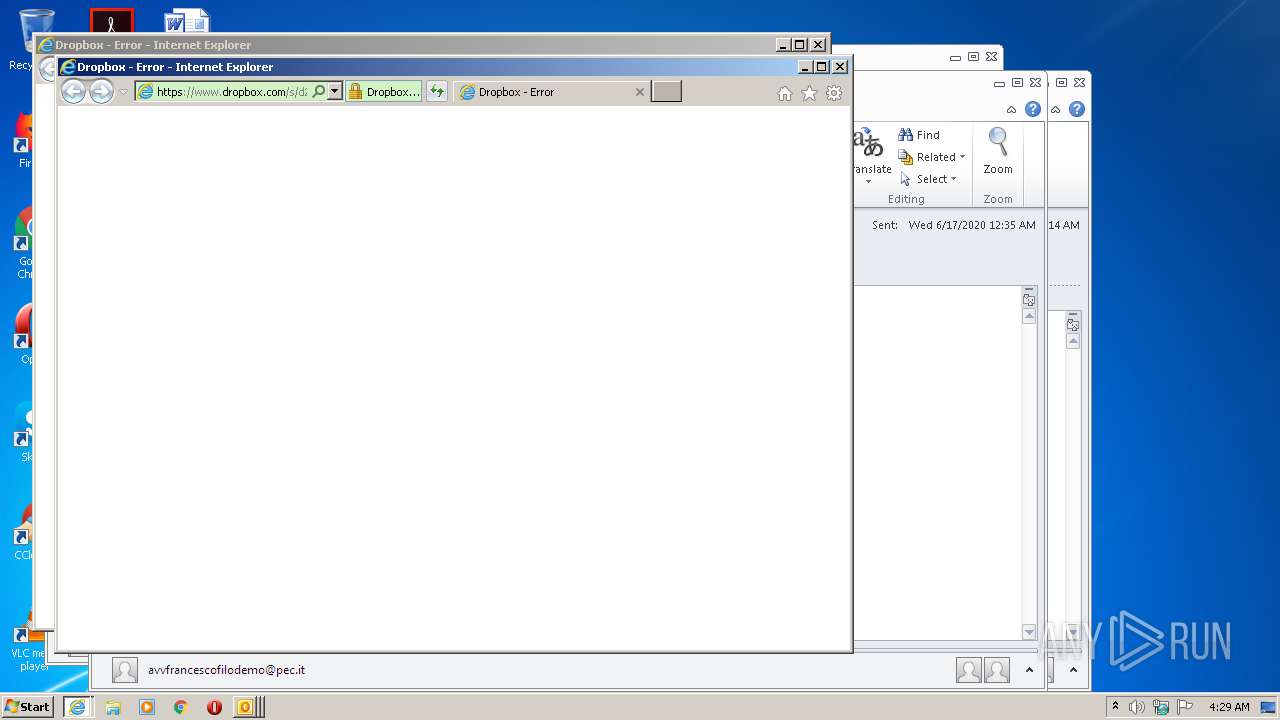Screen dimensions: 1280x720
Task: Open Google Chrome from the taskbar
Action: [x=180, y=706]
